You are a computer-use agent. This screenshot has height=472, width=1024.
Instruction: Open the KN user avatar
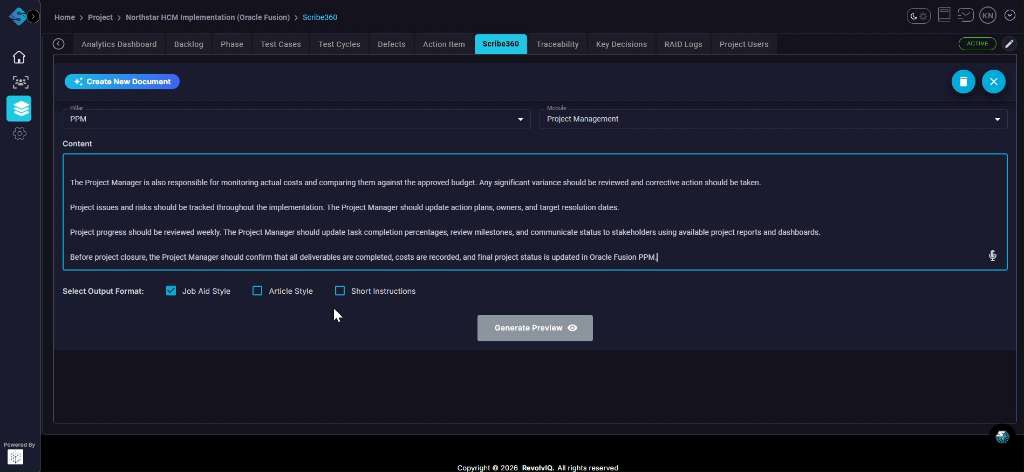pyautogui.click(x=988, y=16)
